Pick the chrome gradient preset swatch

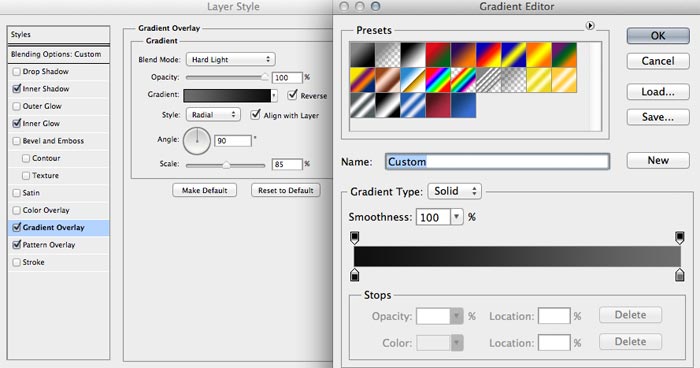412,80
